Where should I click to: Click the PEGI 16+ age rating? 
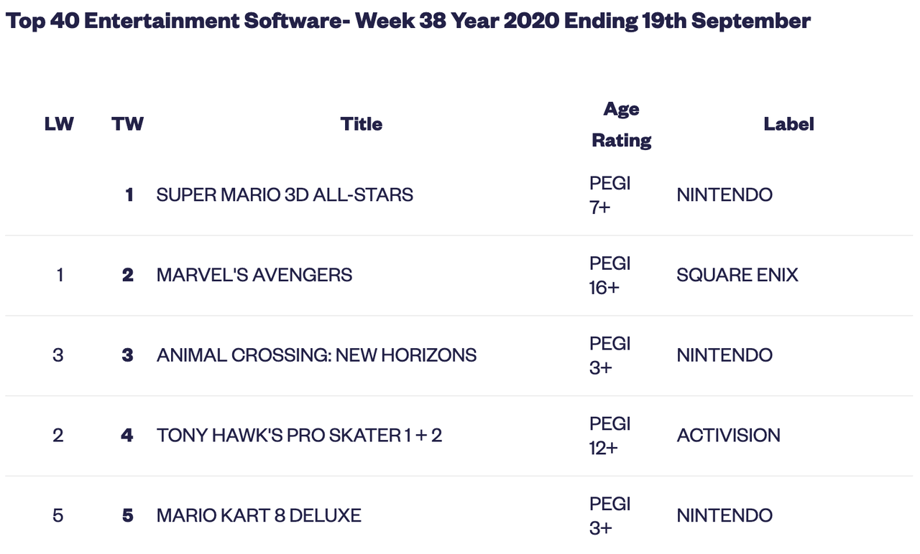(610, 275)
